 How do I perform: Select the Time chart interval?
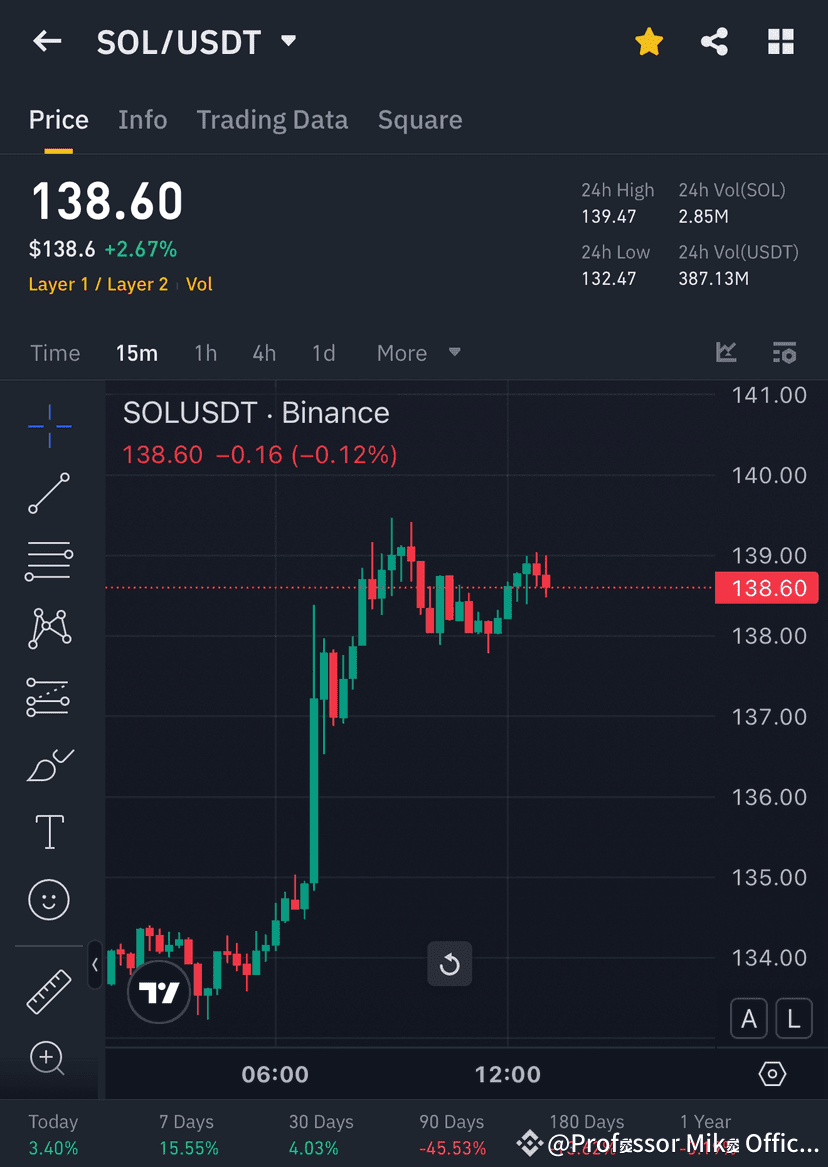[x=55, y=353]
